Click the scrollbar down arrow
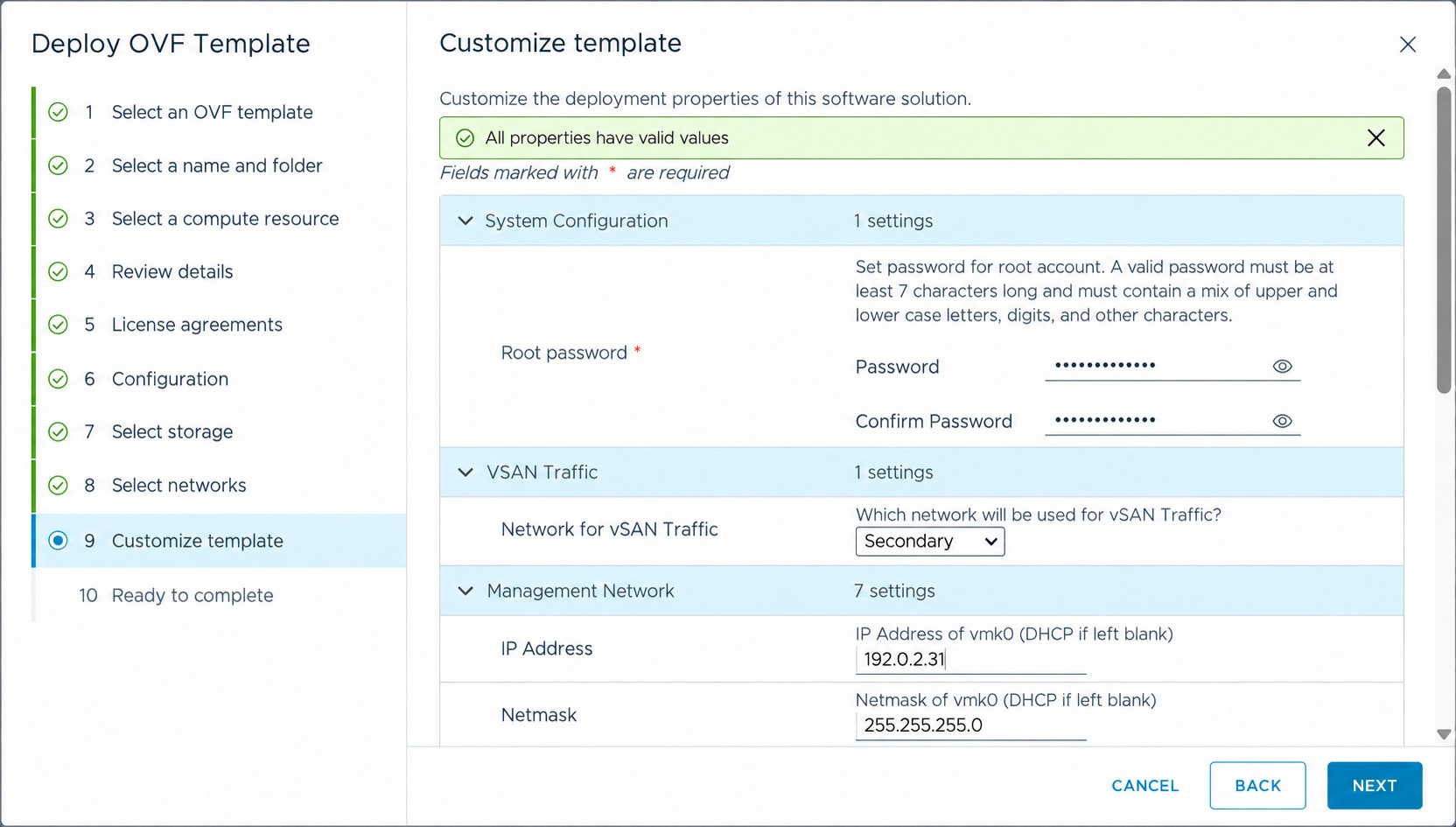This screenshot has height=827, width=1456. point(1444,735)
